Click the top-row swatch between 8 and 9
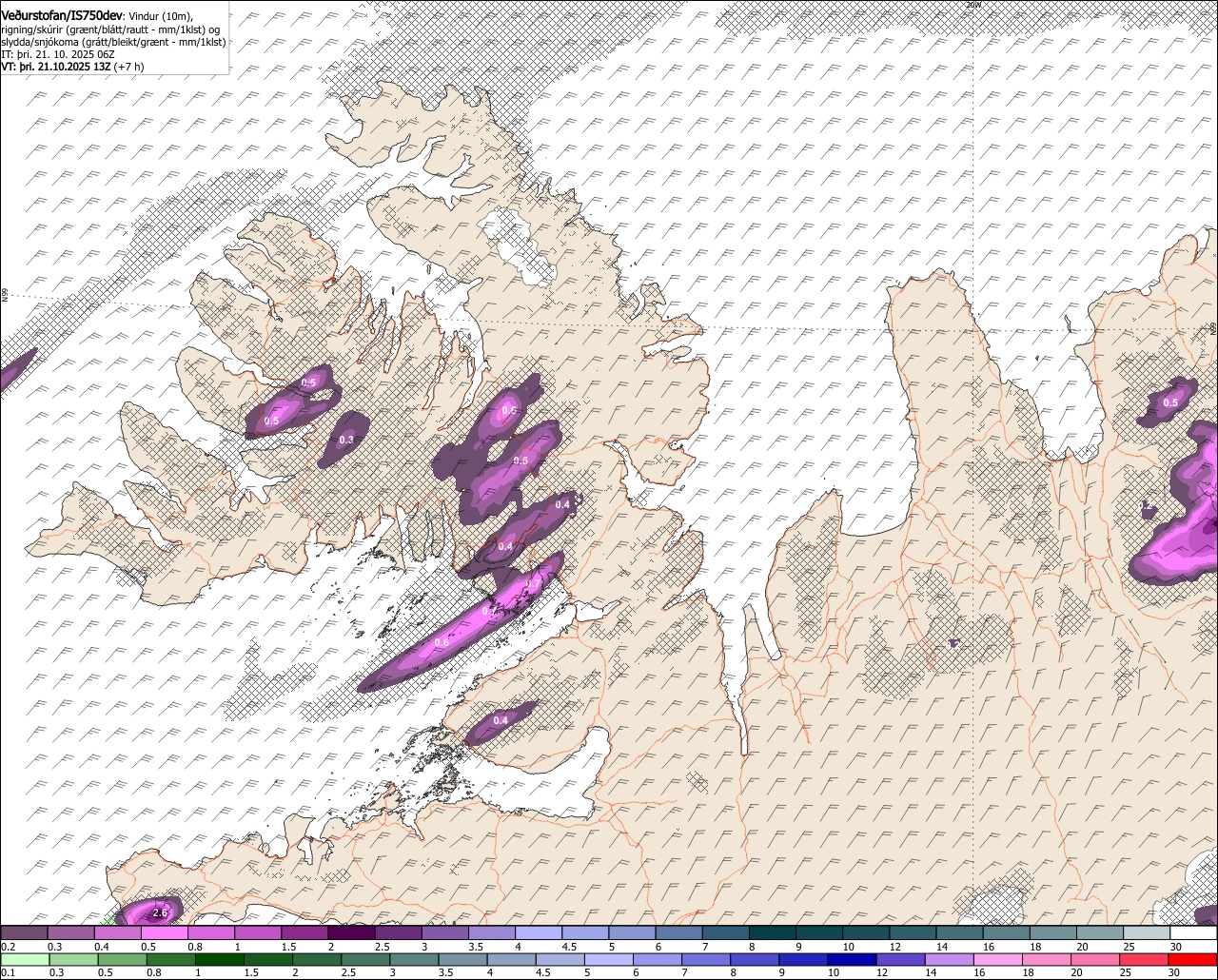 click(x=773, y=933)
